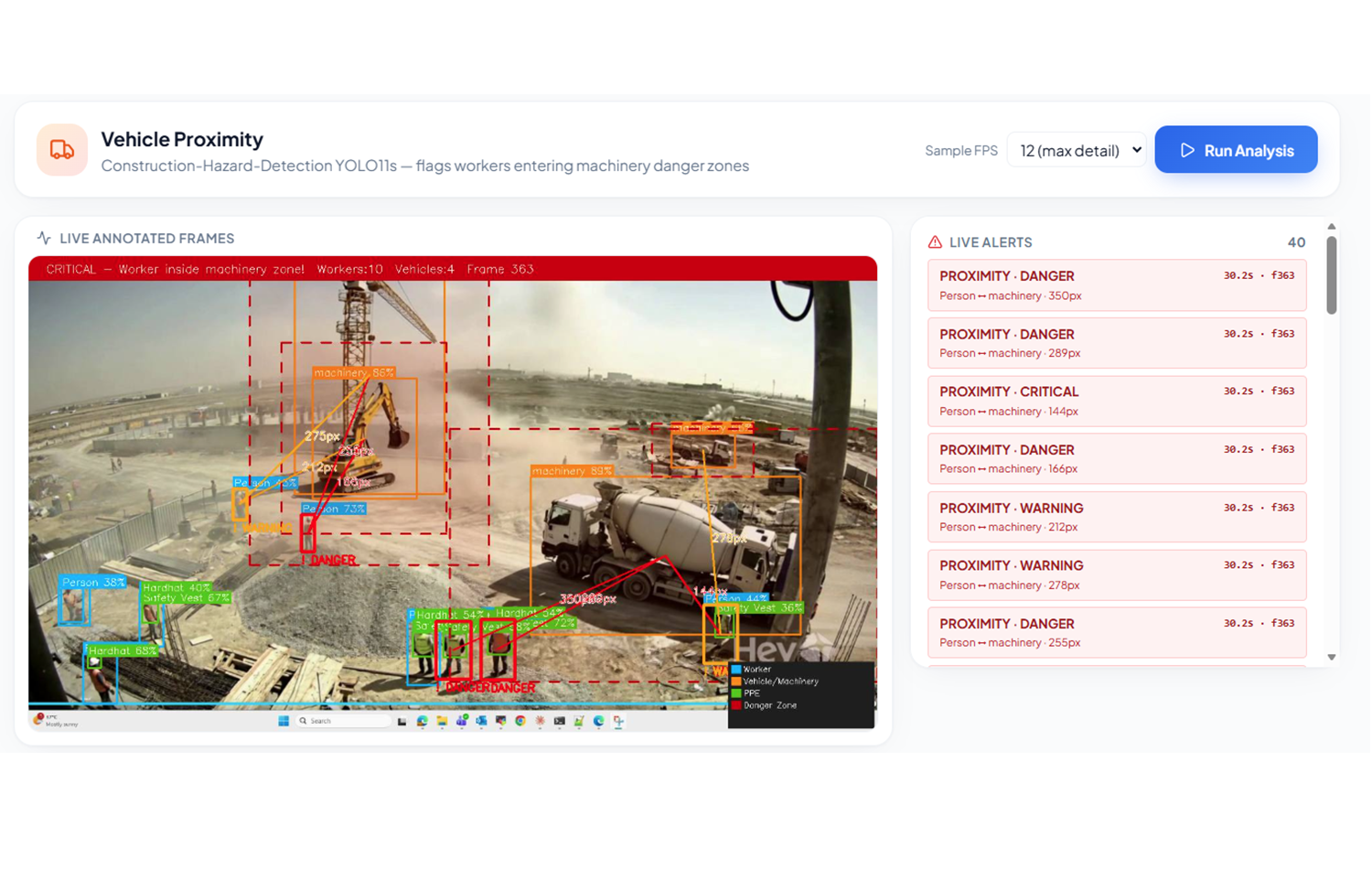Image resolution: width=1372 pixels, height=869 pixels.
Task: Click the red CRITICAL worker inside machinery banner
Action: 453,269
